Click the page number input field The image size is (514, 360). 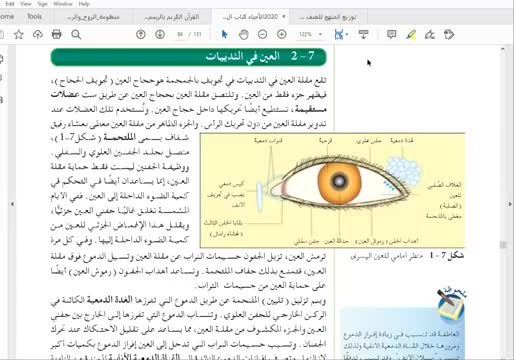tap(180, 34)
